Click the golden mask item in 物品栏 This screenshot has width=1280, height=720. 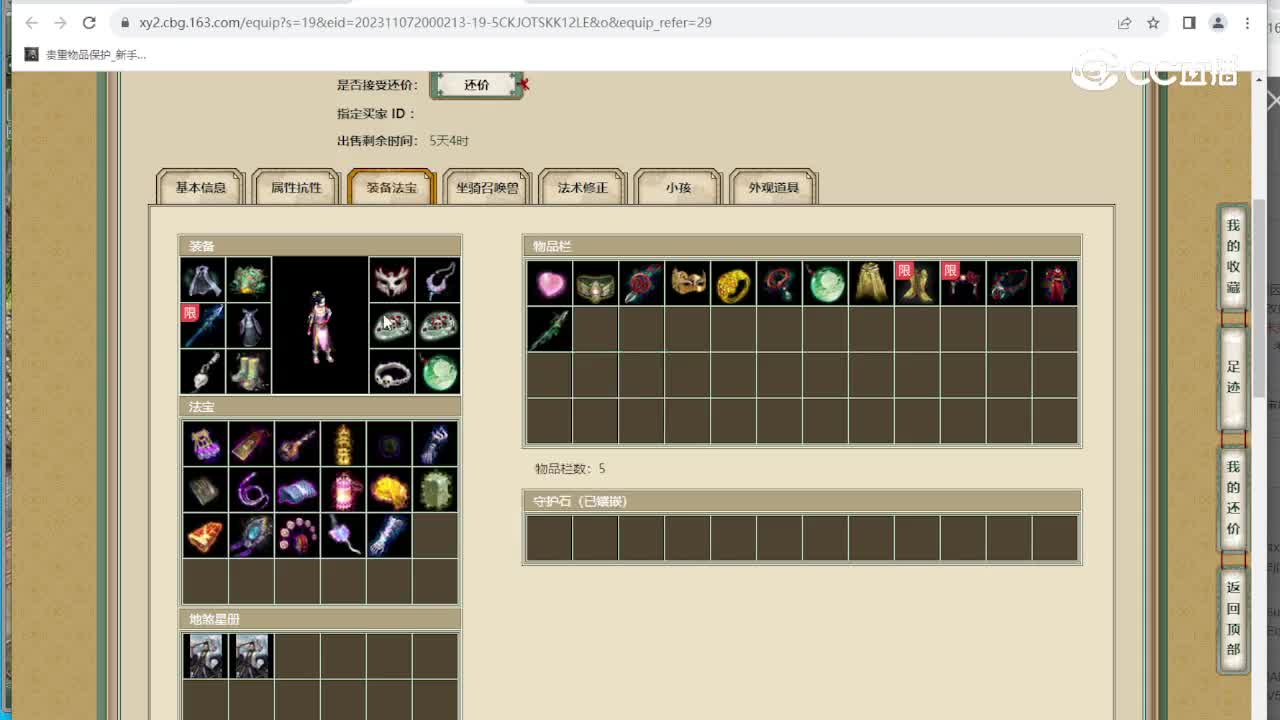[x=687, y=283]
